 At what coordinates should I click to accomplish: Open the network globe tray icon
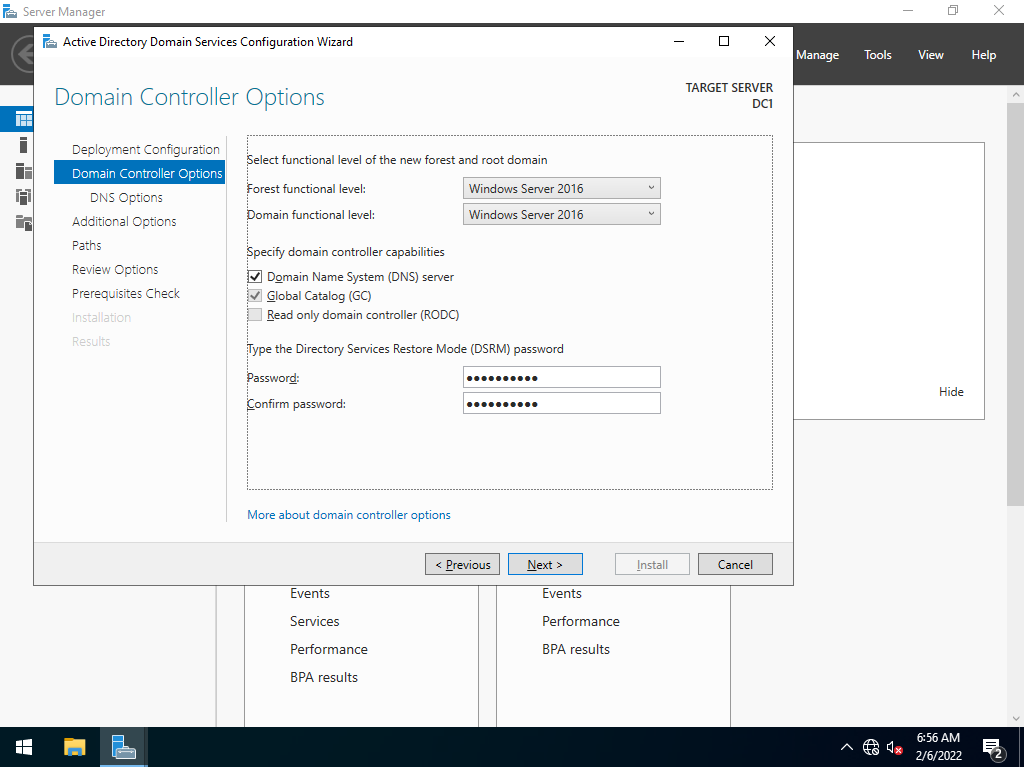point(871,747)
